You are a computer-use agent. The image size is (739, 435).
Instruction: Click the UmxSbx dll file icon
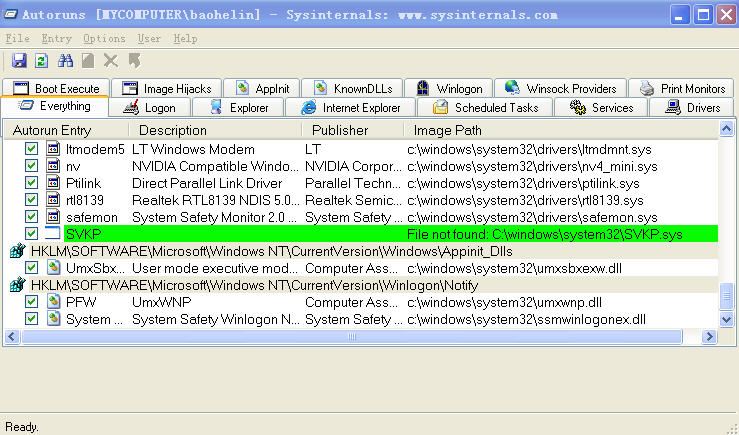(x=53, y=268)
